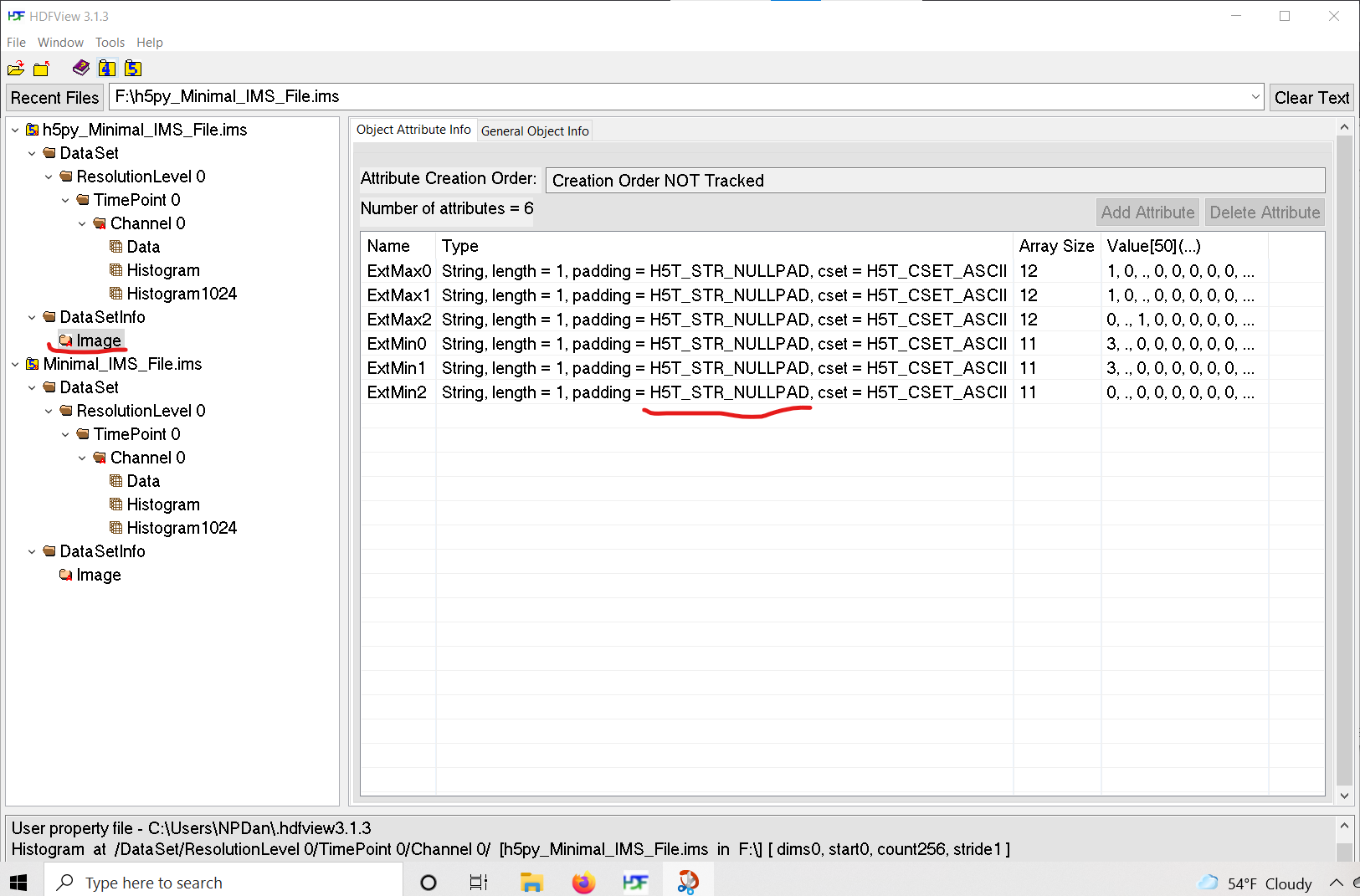Viewport: 1360px width, 896px height.
Task: Select Histogram in h5py Channel 0
Action: [163, 270]
